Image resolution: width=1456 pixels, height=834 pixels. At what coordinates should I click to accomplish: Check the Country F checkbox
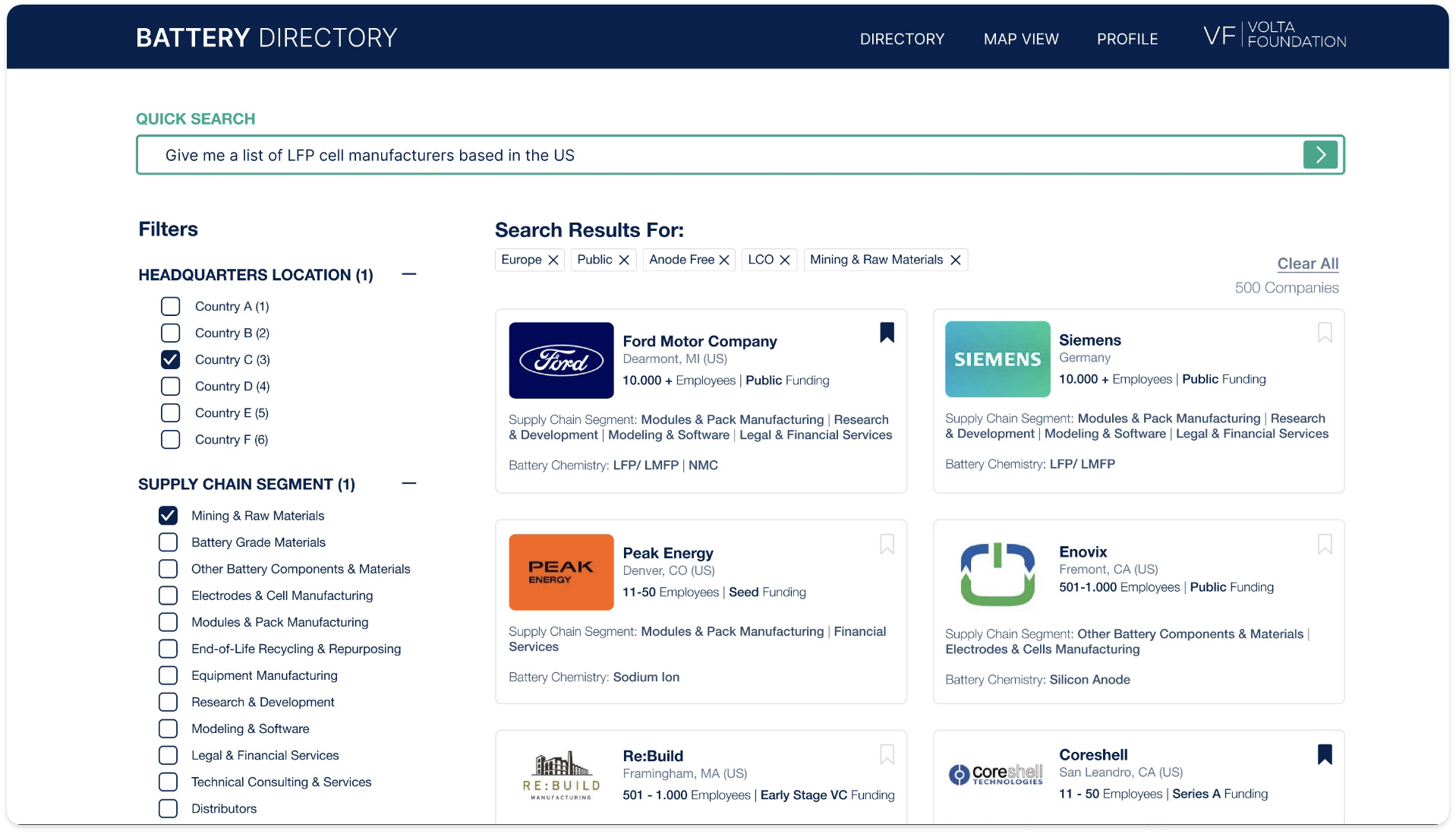[171, 439]
